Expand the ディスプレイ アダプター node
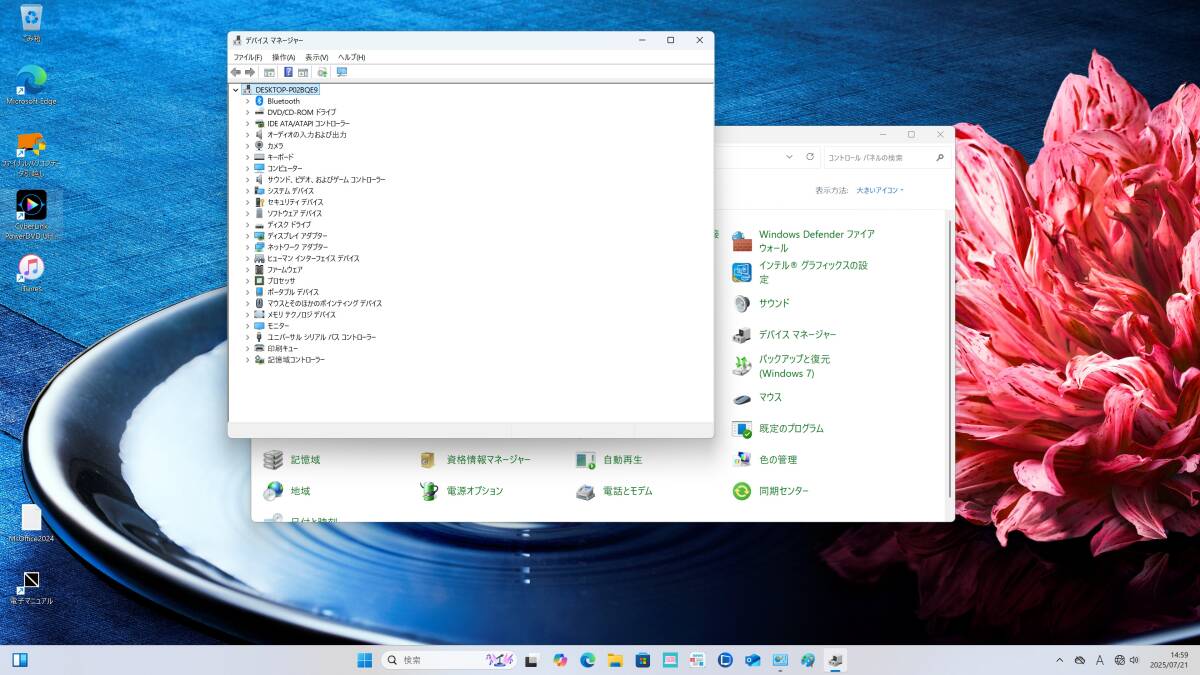 click(x=247, y=236)
